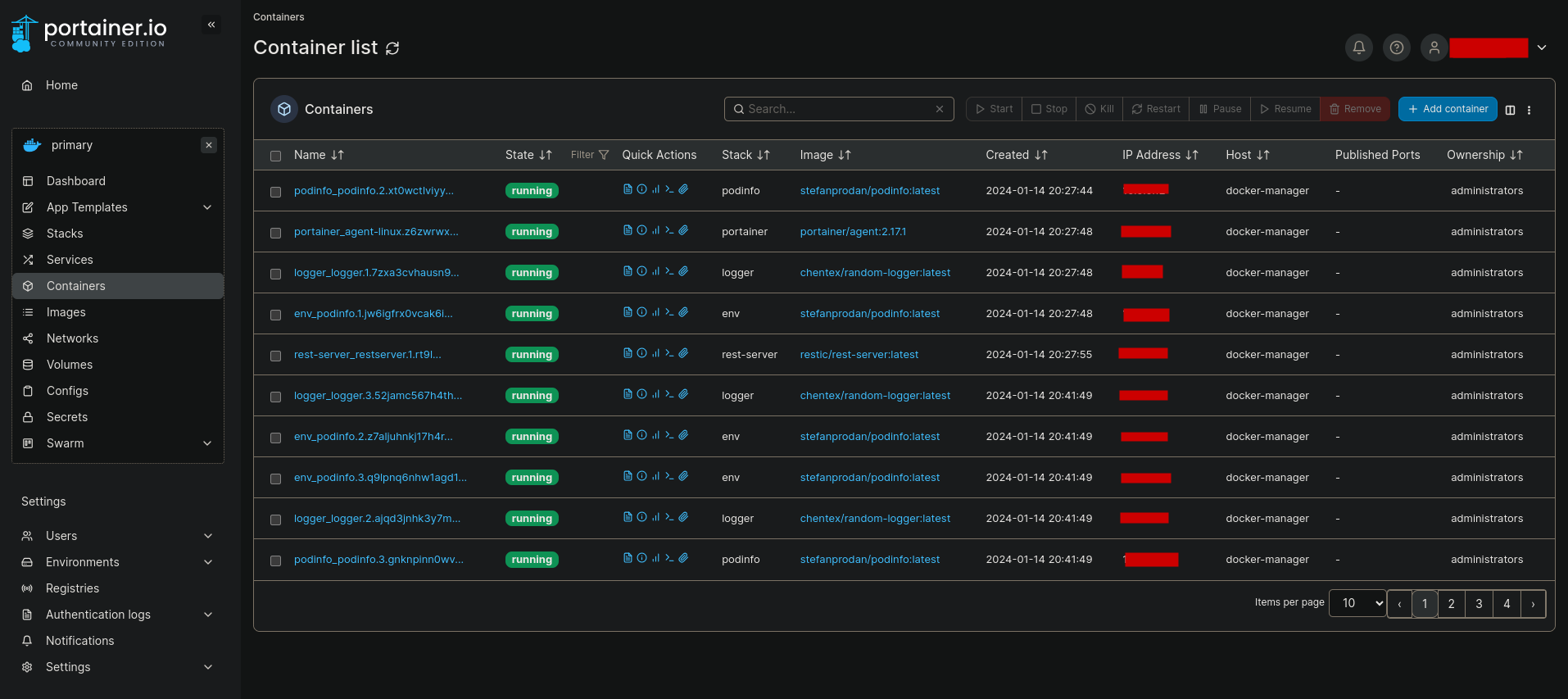The height and width of the screenshot is (699, 1568).
Task: Expand the App Templates submenu
Action: pos(207,207)
